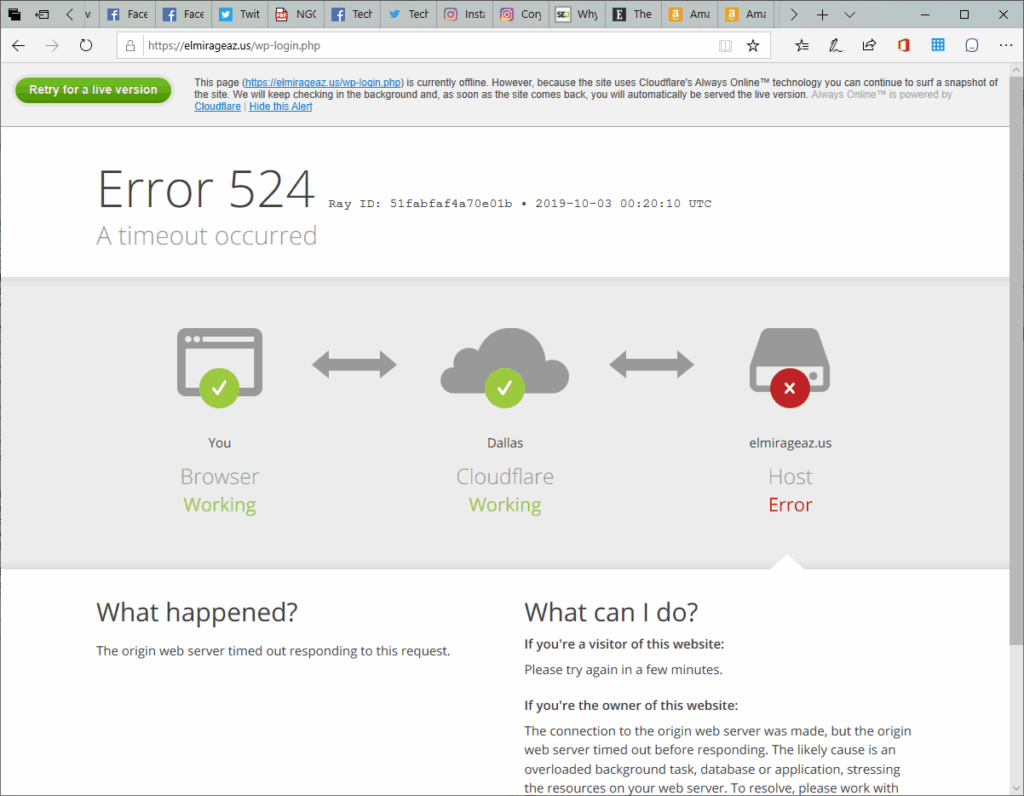The height and width of the screenshot is (796, 1024).
Task: Click the Host server error icon
Action: 790,368
